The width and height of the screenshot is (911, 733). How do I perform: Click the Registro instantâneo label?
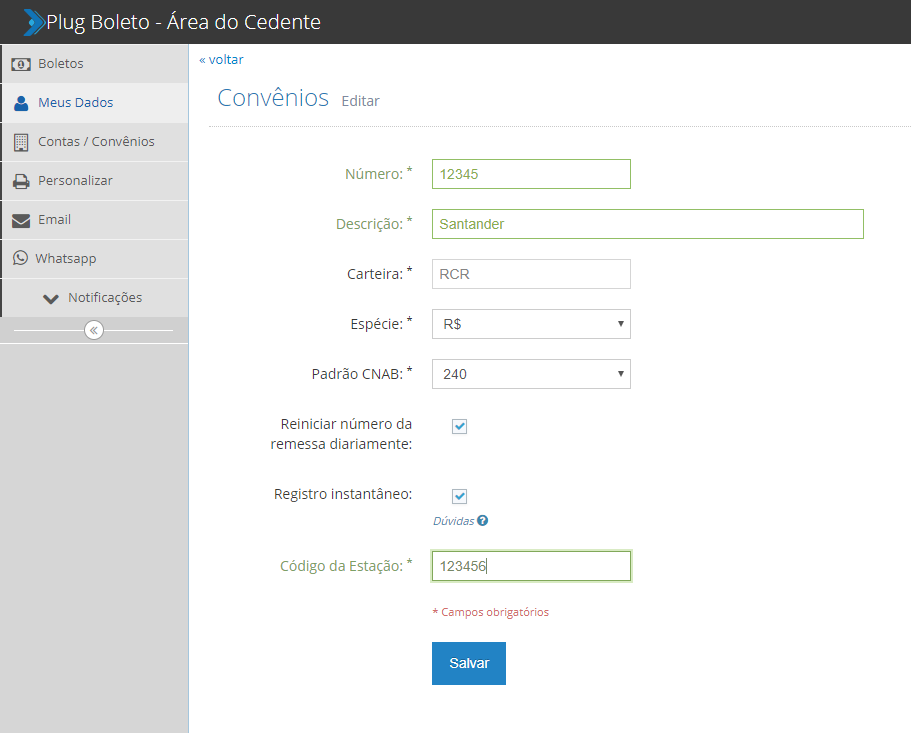click(x=343, y=494)
